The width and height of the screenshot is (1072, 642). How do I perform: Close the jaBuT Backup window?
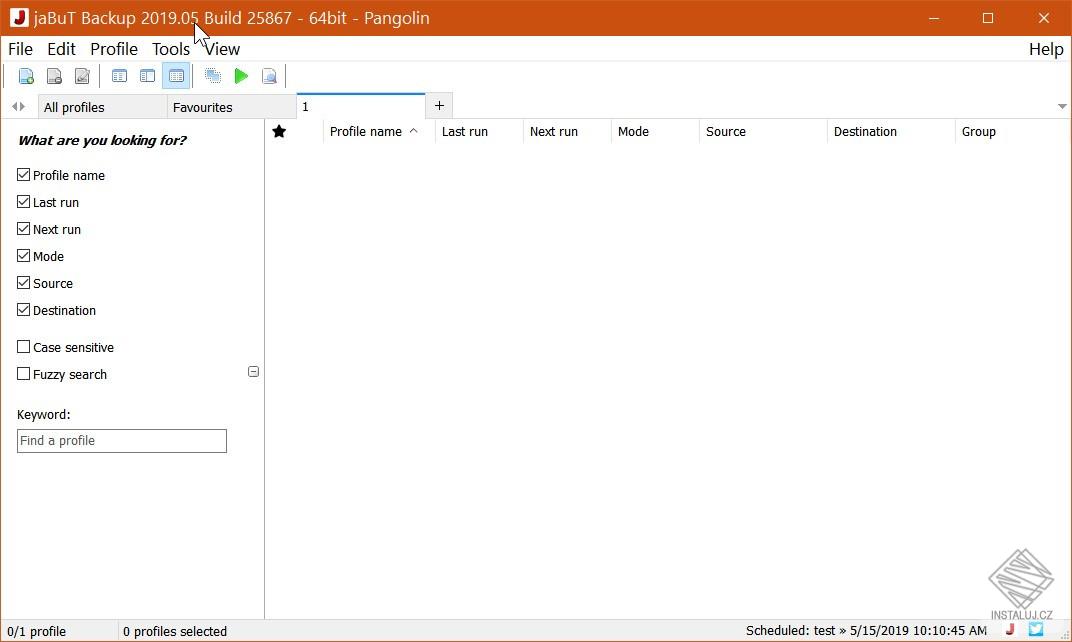[1043, 18]
